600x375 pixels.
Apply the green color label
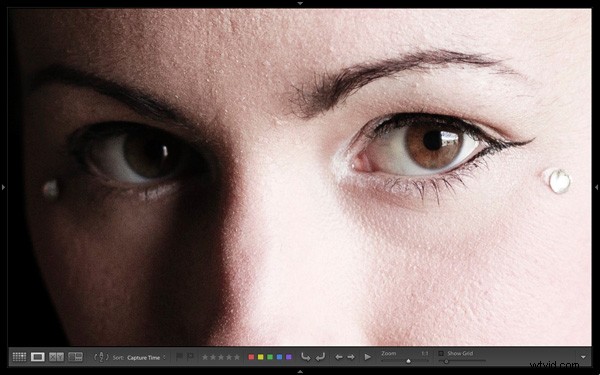click(270, 357)
